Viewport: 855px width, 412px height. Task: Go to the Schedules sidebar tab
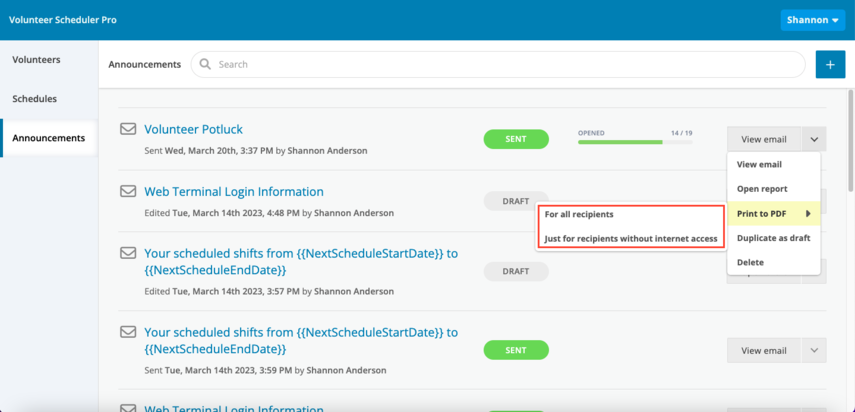(x=49, y=99)
